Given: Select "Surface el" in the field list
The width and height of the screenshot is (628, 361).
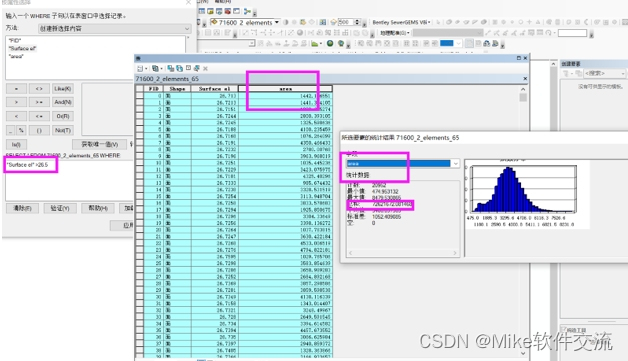Looking at the screenshot, I should click(x=23, y=48).
